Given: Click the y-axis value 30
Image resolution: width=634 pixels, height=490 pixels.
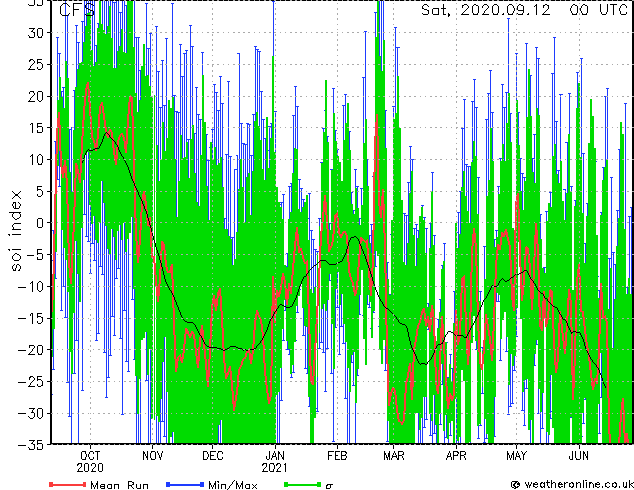Looking at the screenshot, I should 36,33.
